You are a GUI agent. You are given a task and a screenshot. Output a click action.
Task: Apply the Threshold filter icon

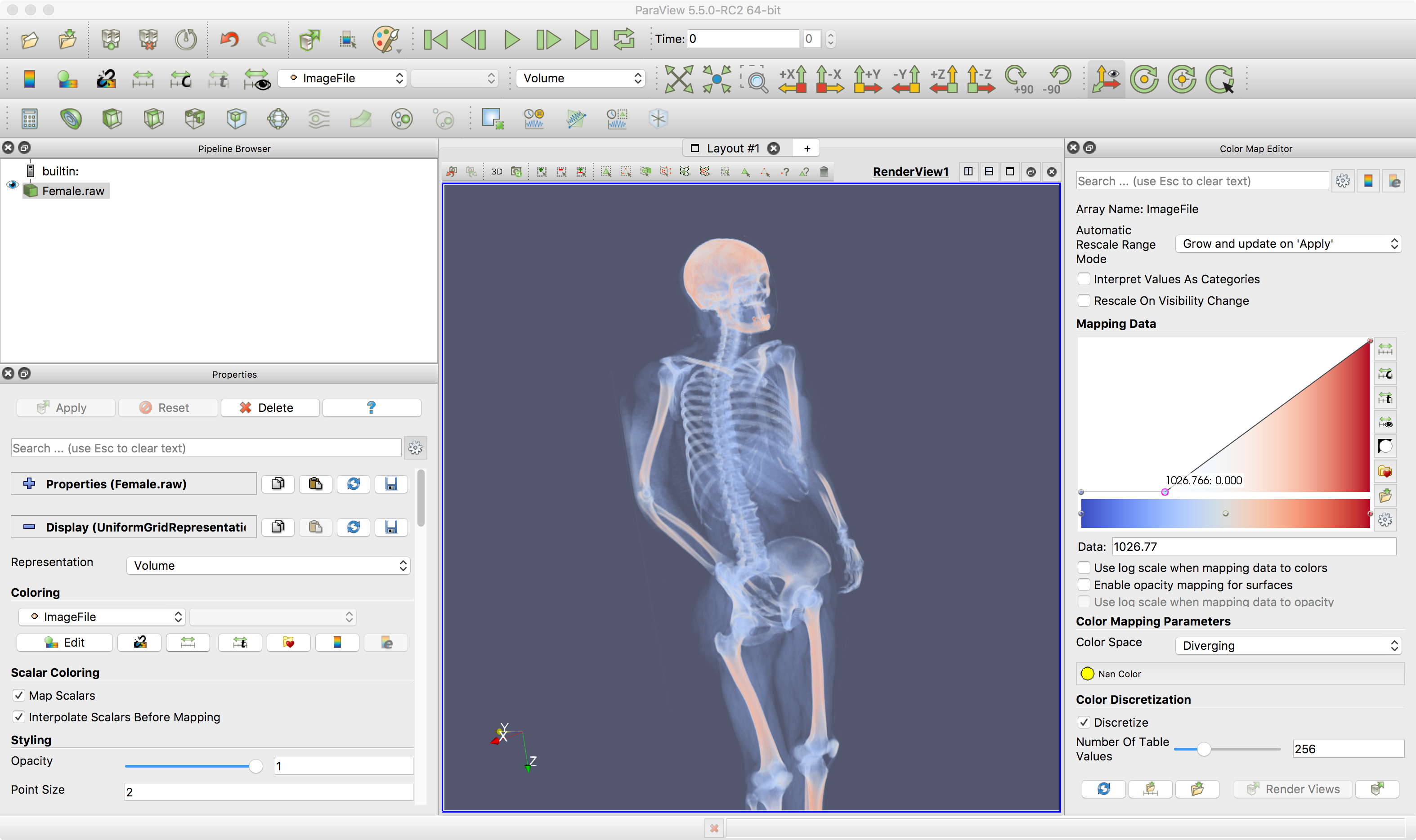195,118
